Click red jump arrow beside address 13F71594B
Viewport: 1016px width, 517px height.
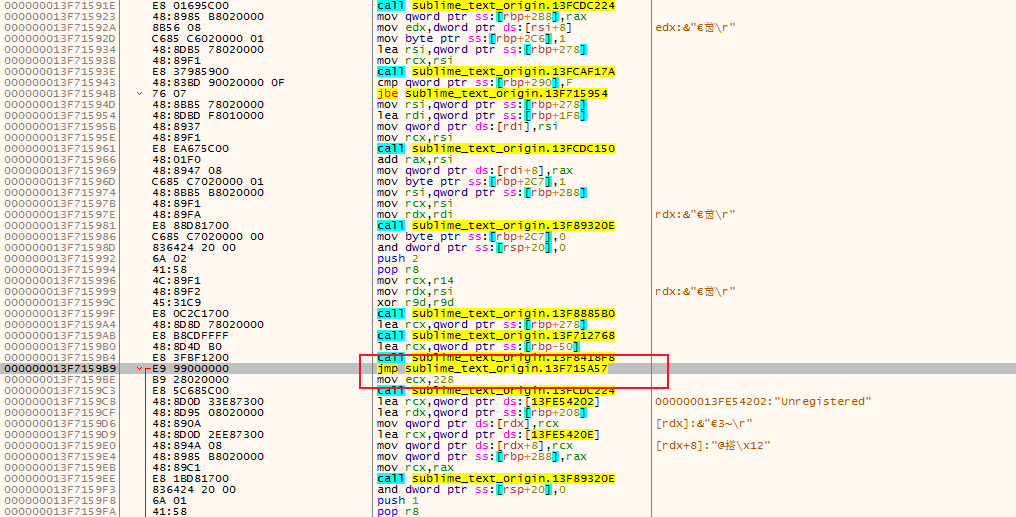tap(139, 94)
